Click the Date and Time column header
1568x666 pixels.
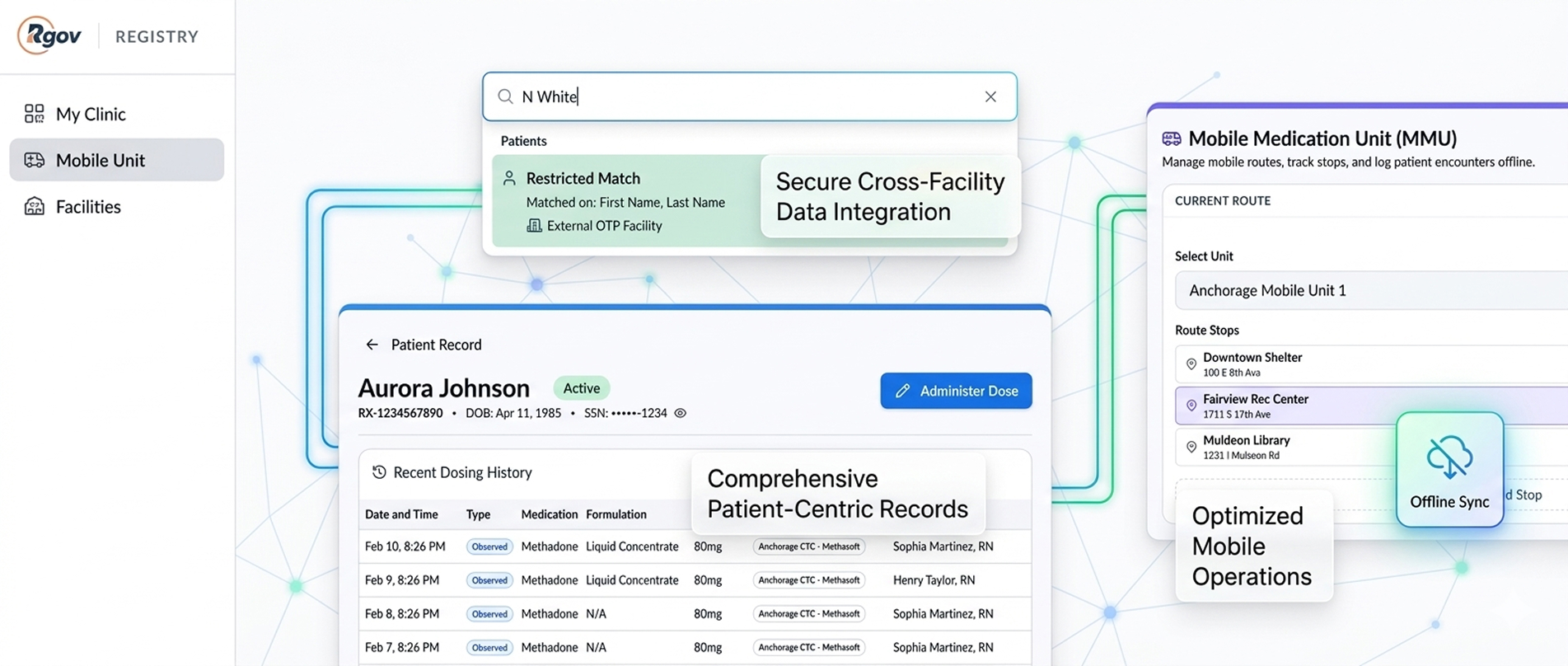[401, 514]
